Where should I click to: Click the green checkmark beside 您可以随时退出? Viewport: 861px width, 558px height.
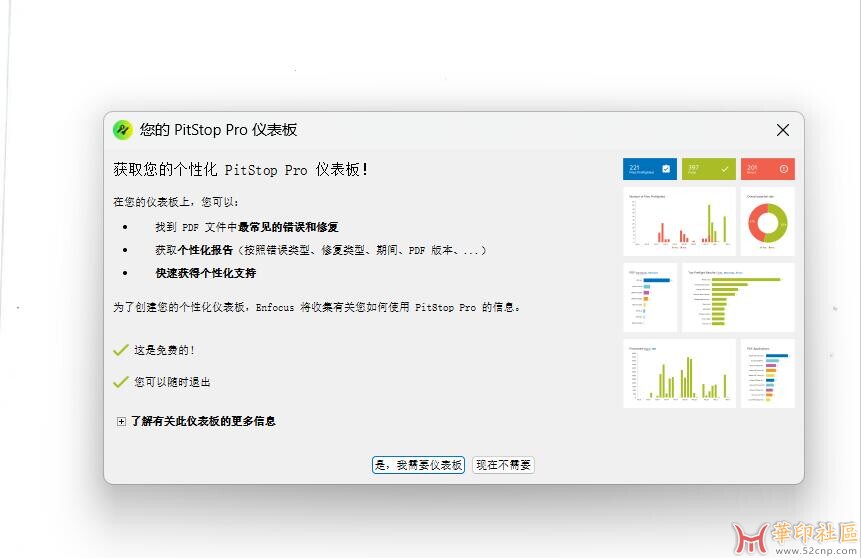click(120, 382)
